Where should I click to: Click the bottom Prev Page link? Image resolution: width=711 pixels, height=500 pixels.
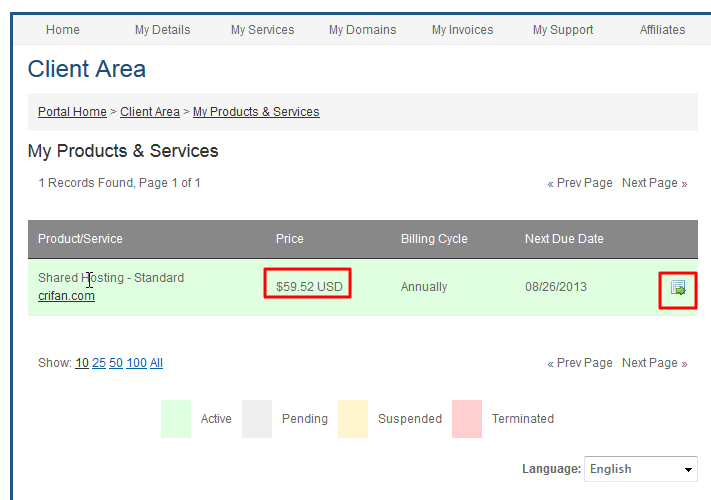(x=580, y=363)
